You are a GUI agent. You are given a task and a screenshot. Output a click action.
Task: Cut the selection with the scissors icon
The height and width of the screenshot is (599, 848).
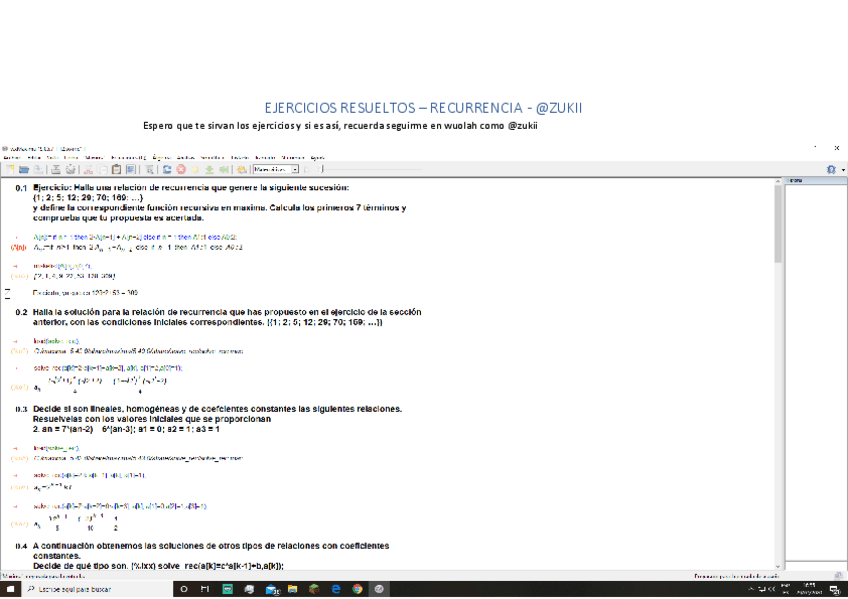click(x=88, y=169)
